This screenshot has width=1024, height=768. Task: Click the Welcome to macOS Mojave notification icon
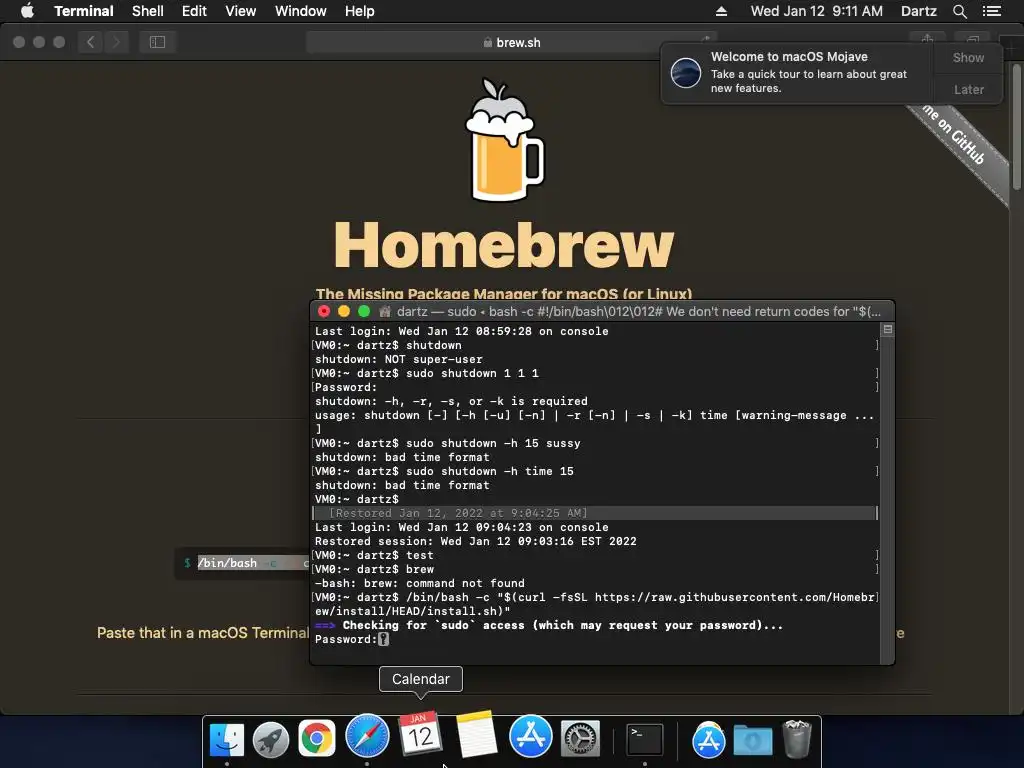point(686,72)
